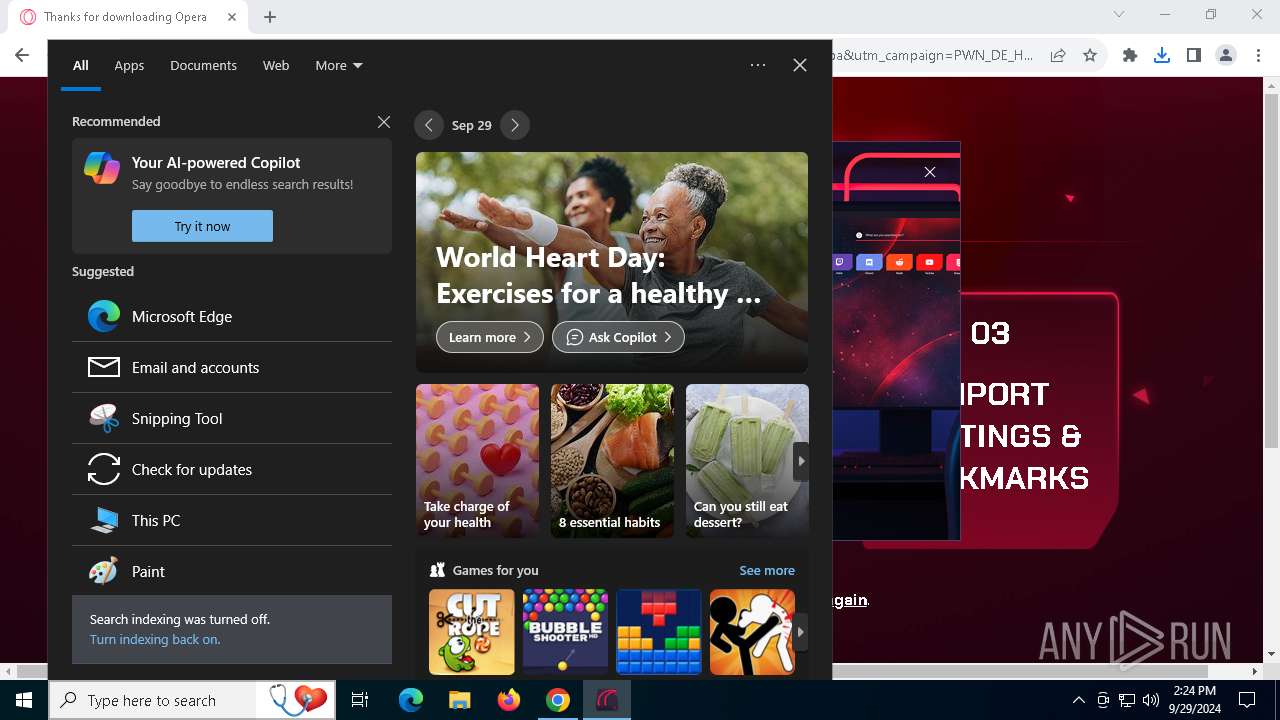The image size is (1280, 720).
Task: Click Learn more on World Heart Day
Action: [490, 337]
